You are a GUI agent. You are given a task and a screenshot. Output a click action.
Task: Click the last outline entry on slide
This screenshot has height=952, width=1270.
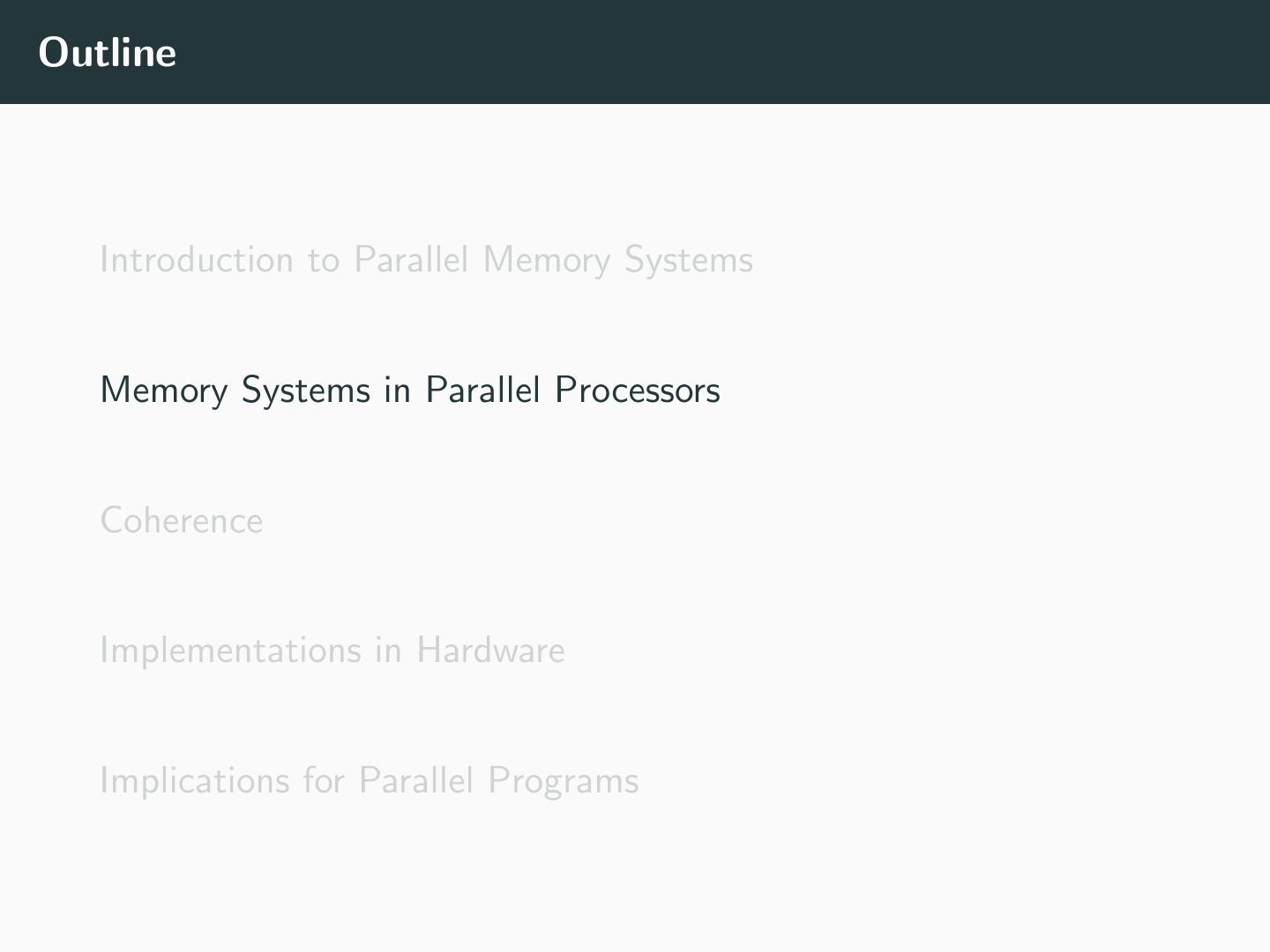(369, 781)
